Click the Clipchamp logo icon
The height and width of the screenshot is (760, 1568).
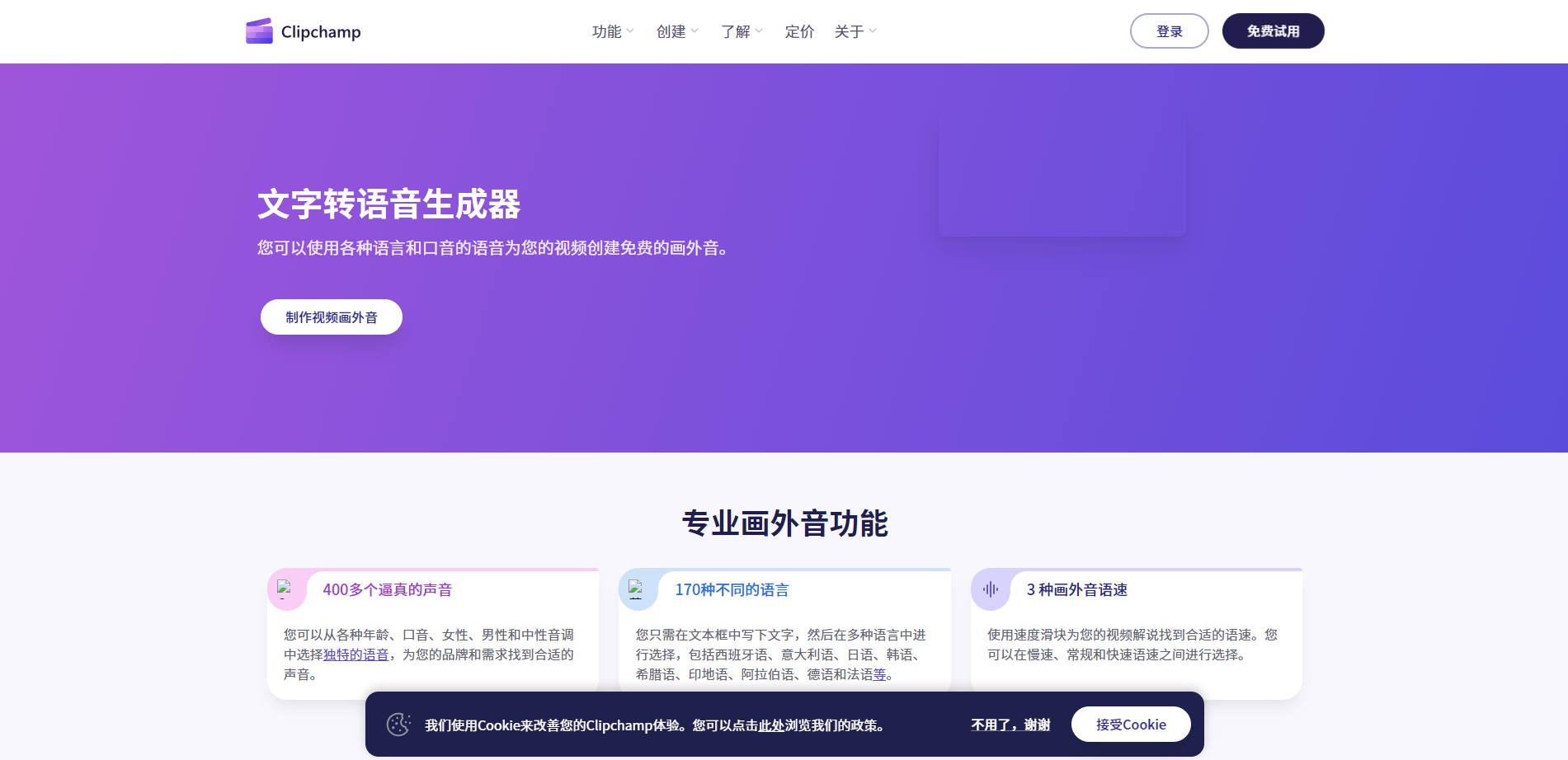pyautogui.click(x=259, y=31)
